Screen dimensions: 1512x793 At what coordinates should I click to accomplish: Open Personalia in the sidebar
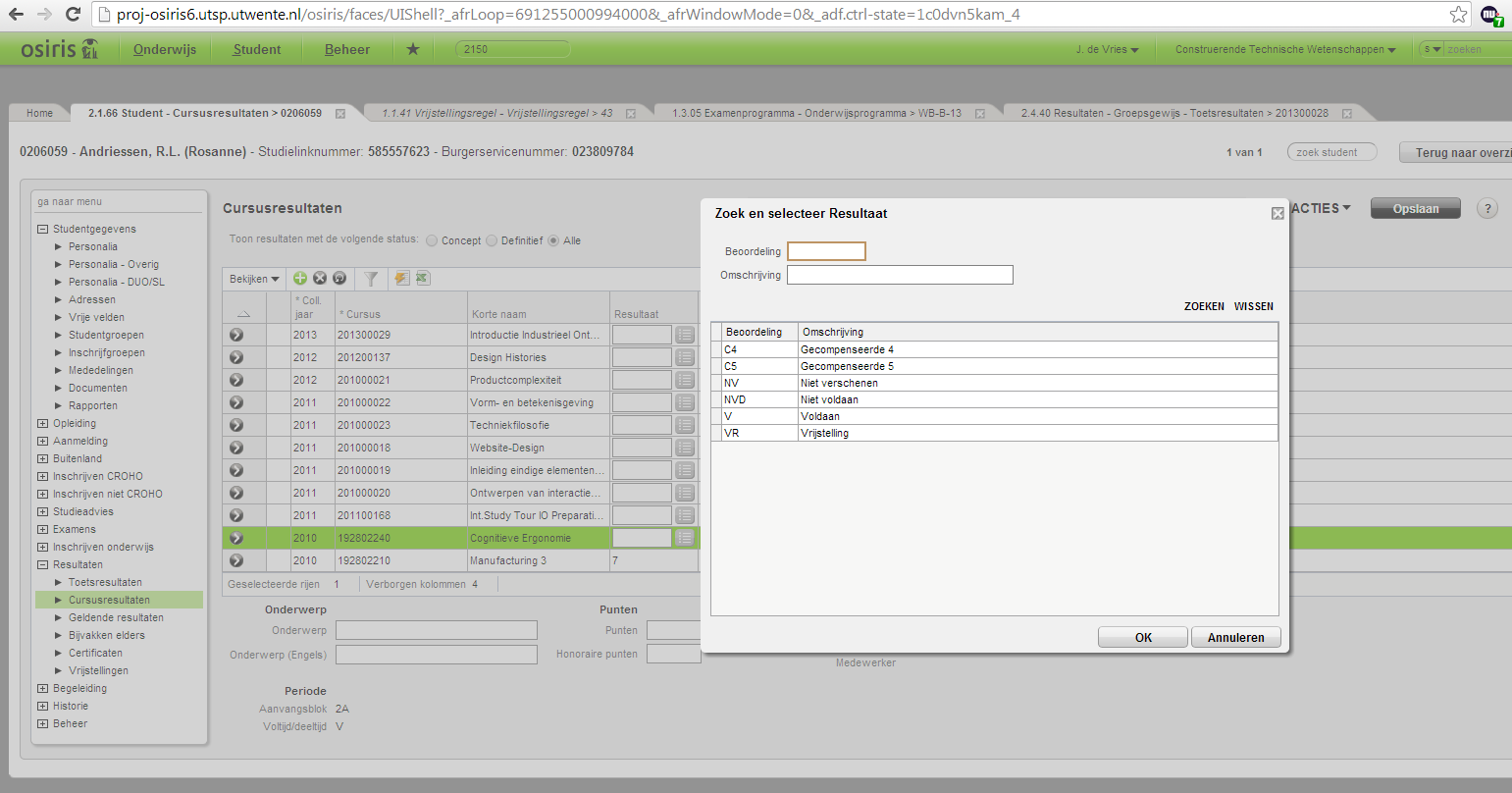click(x=92, y=246)
